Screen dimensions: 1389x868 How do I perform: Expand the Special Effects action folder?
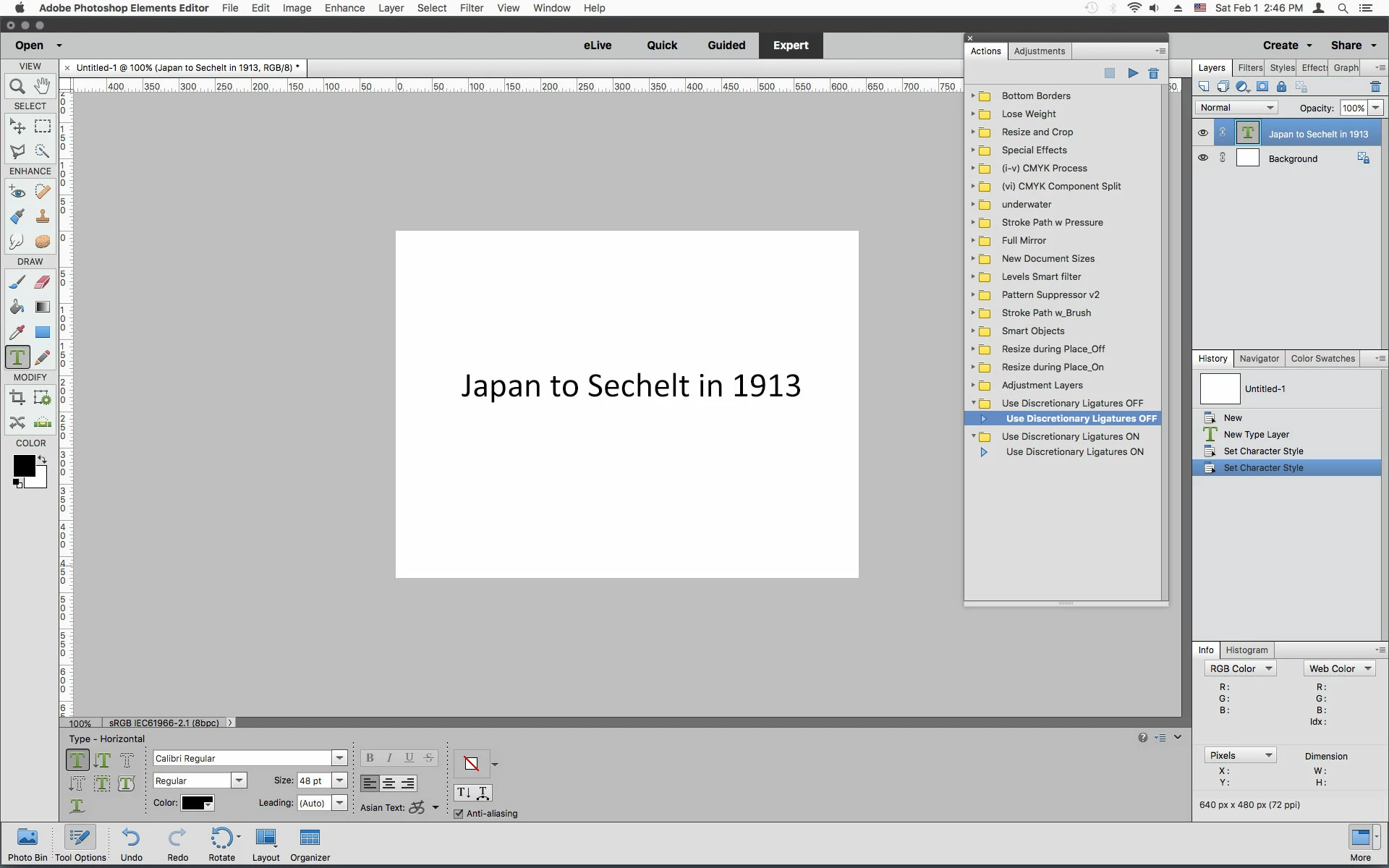(973, 150)
